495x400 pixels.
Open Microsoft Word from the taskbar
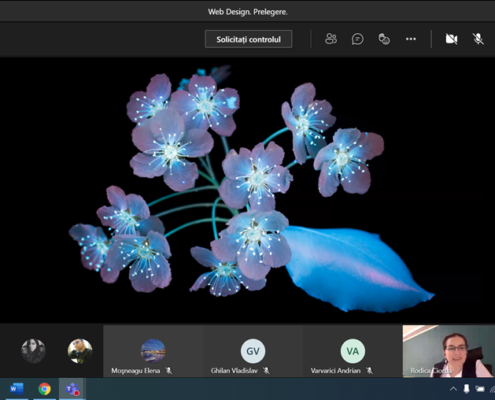coord(16,389)
